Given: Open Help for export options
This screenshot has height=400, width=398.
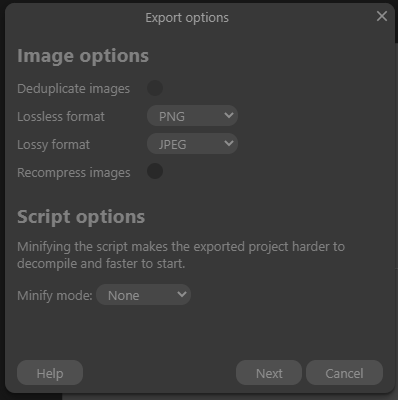Looking at the screenshot, I should tap(50, 373).
